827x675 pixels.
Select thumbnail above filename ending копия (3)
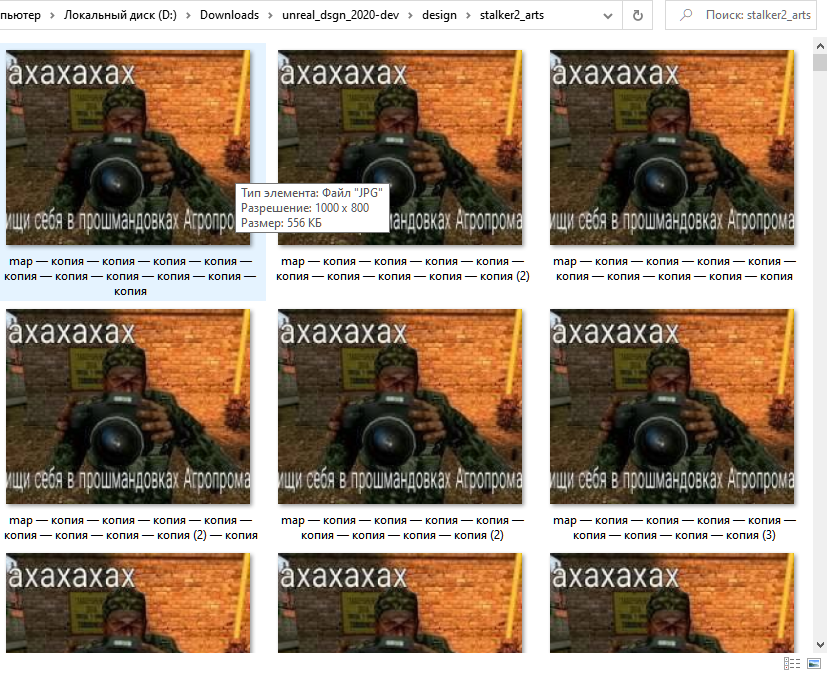click(x=672, y=406)
